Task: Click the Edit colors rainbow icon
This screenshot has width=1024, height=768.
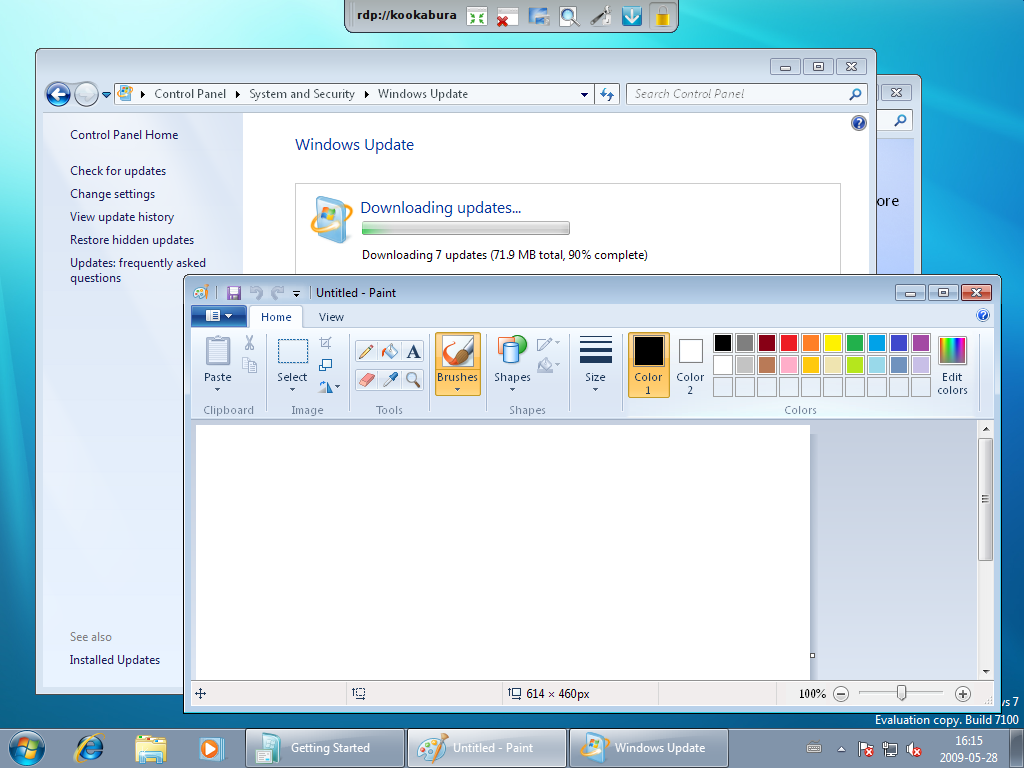Action: click(952, 351)
